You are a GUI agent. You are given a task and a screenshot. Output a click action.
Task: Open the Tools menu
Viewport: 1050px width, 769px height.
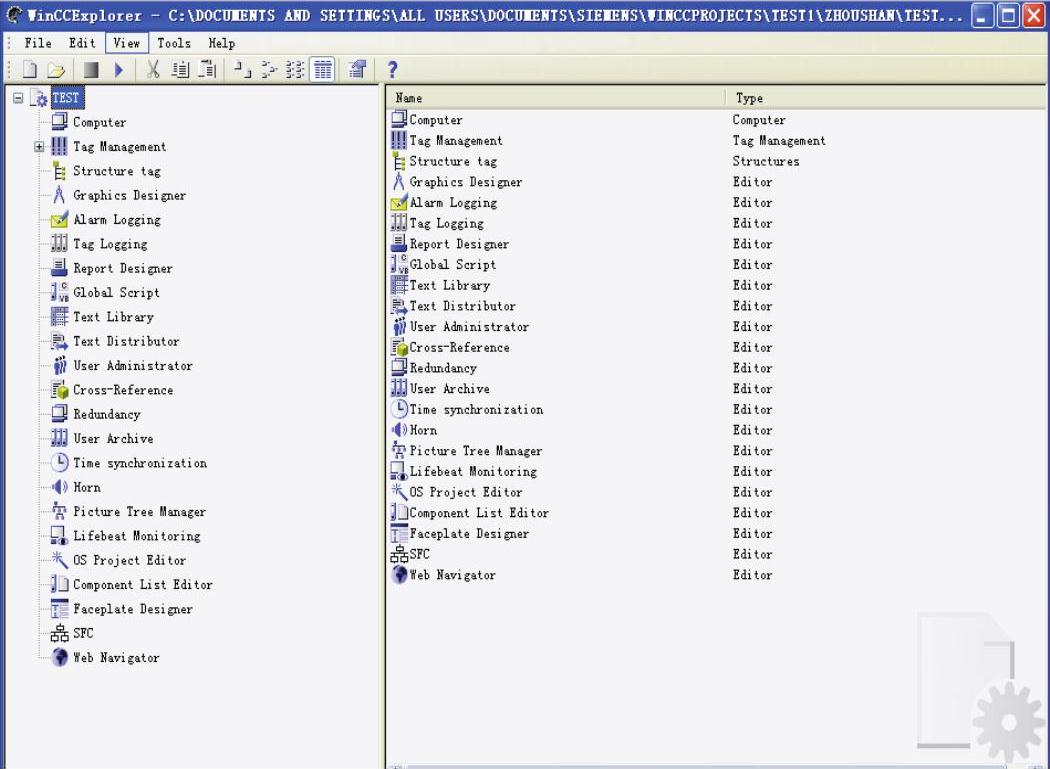[x=173, y=43]
